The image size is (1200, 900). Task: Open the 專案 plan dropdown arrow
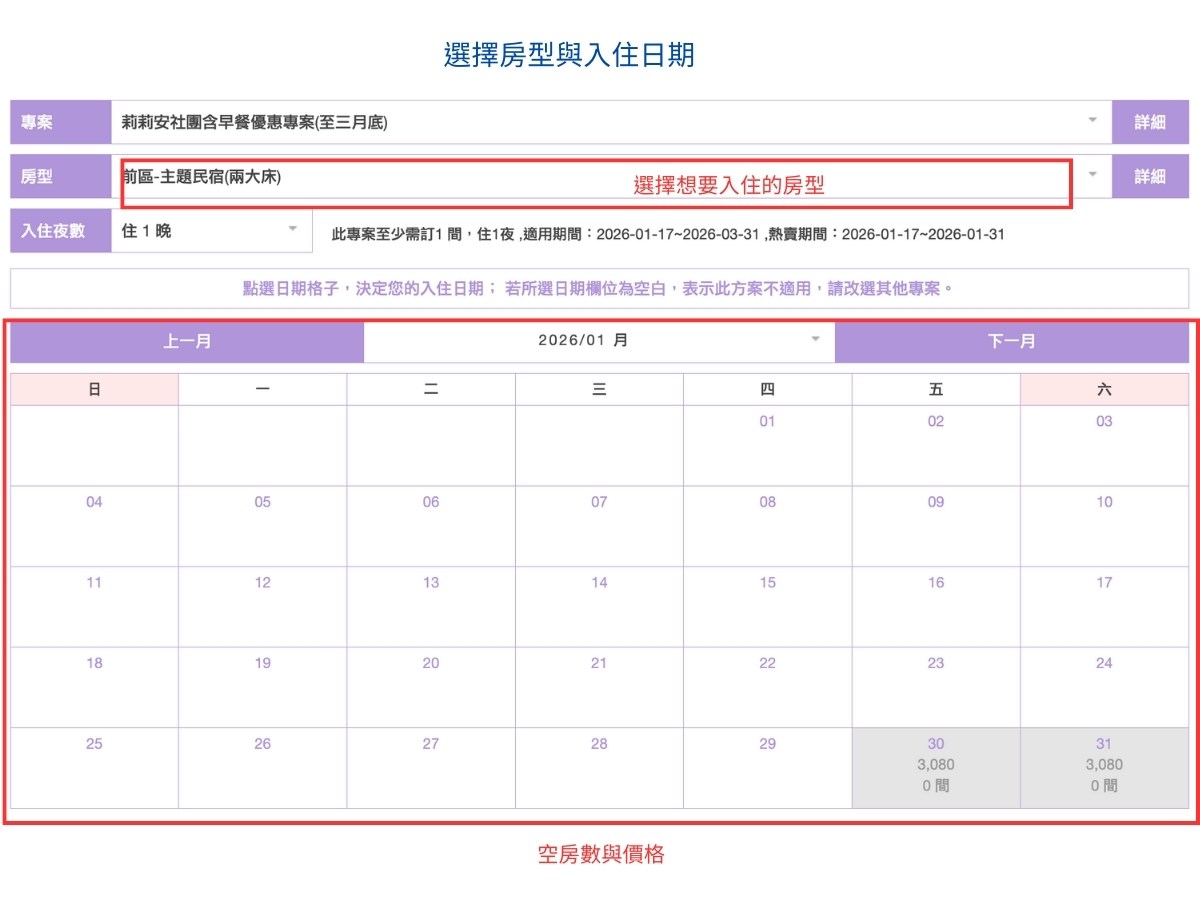tap(1090, 121)
